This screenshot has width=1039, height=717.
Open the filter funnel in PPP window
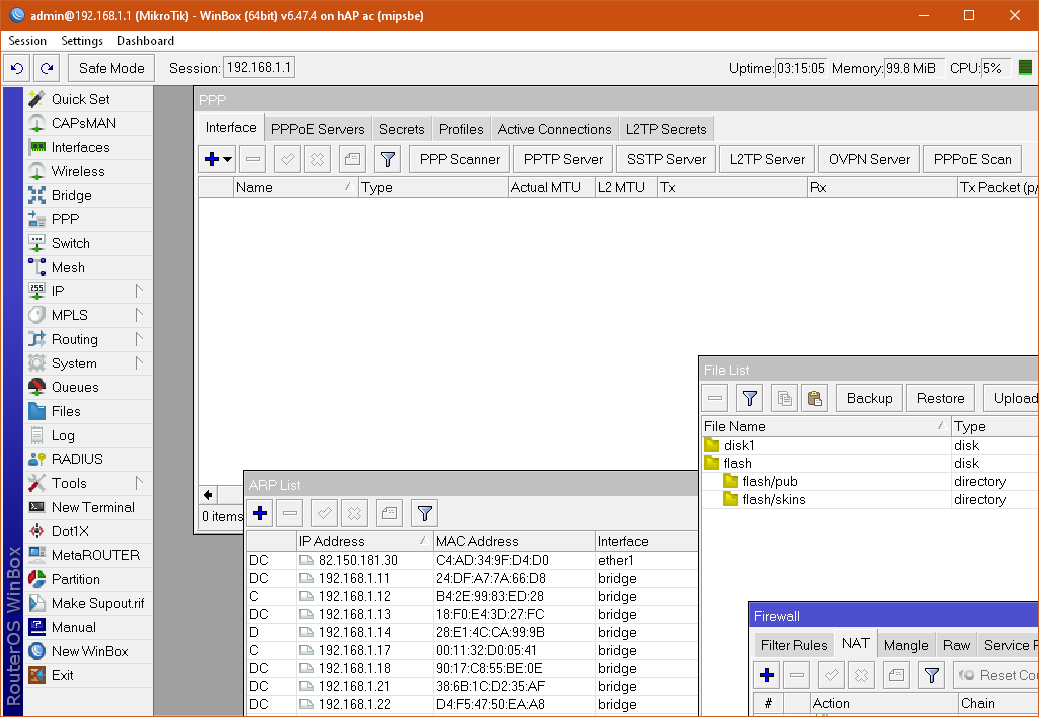coord(387,159)
